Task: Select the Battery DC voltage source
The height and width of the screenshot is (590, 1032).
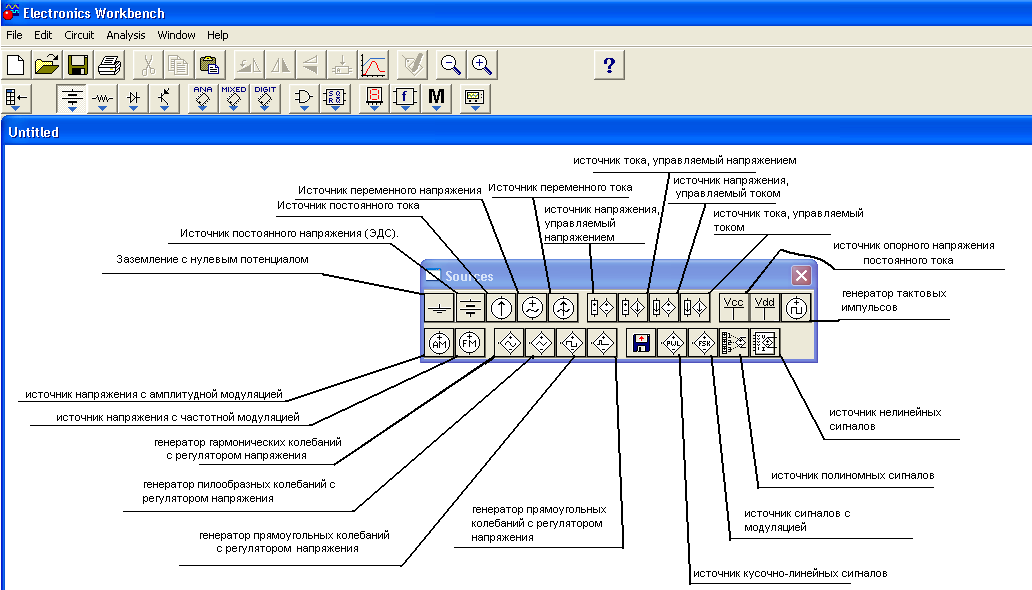Action: point(470,308)
